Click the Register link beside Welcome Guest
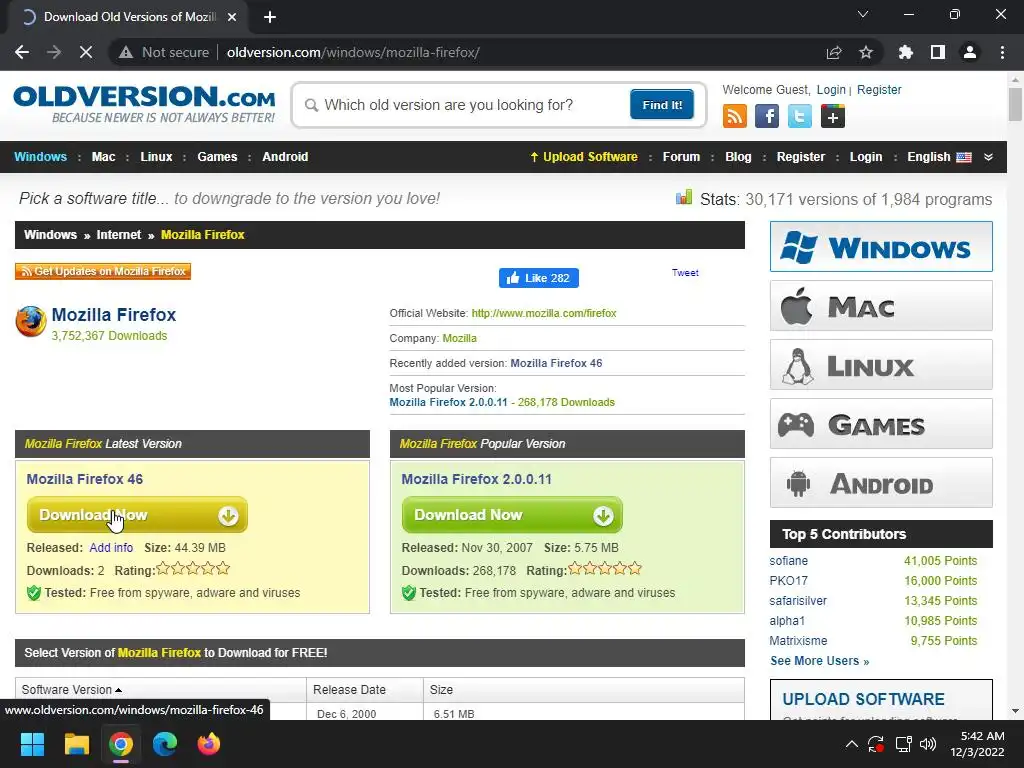This screenshot has height=768, width=1024. point(879,89)
